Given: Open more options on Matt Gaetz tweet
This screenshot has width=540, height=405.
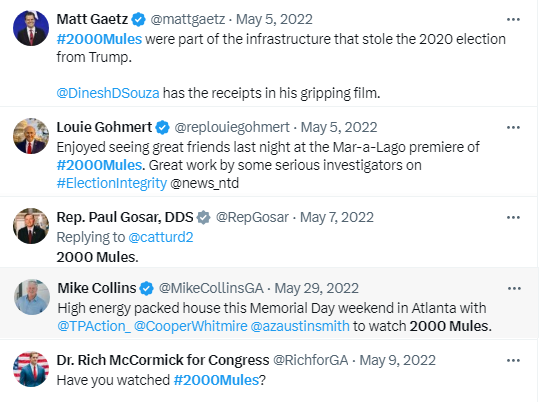Looking at the screenshot, I should (x=513, y=20).
